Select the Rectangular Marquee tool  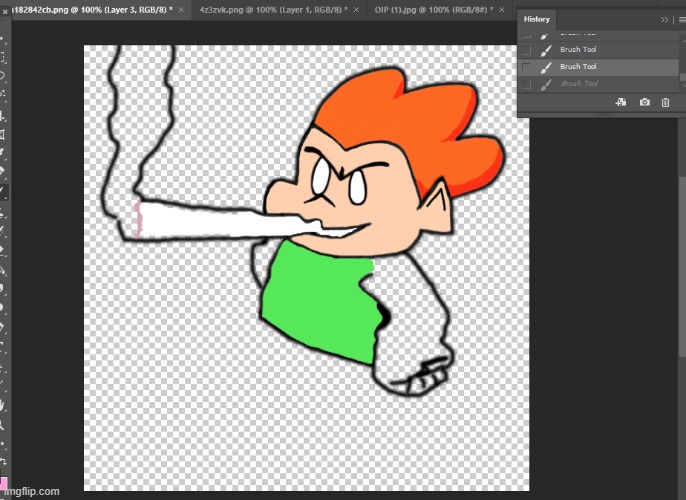(x=2, y=57)
